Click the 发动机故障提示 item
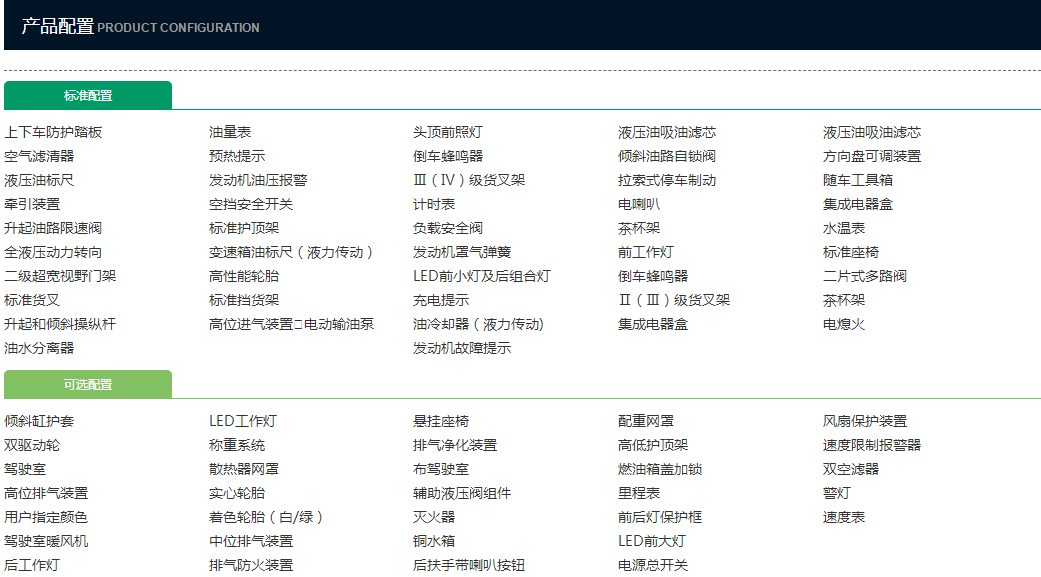 point(462,348)
